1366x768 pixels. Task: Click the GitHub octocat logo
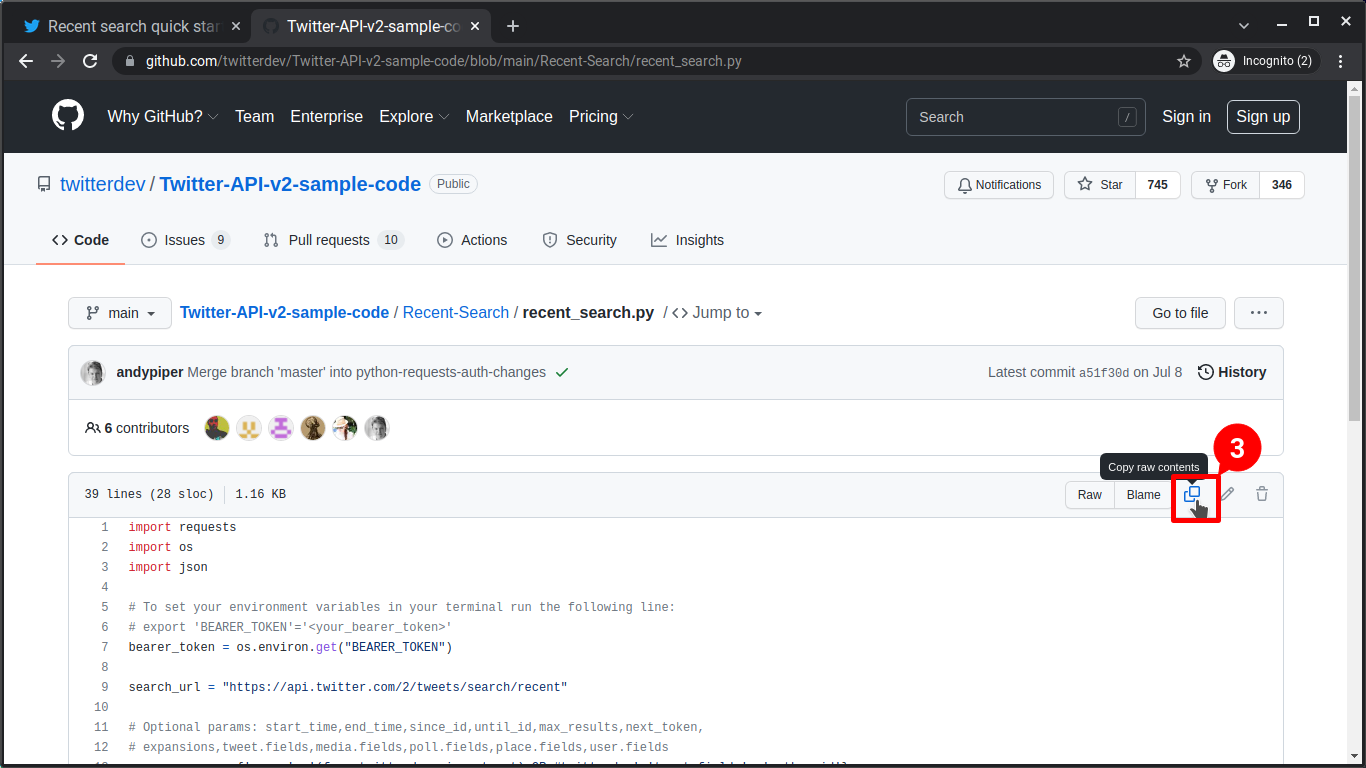pos(67,116)
